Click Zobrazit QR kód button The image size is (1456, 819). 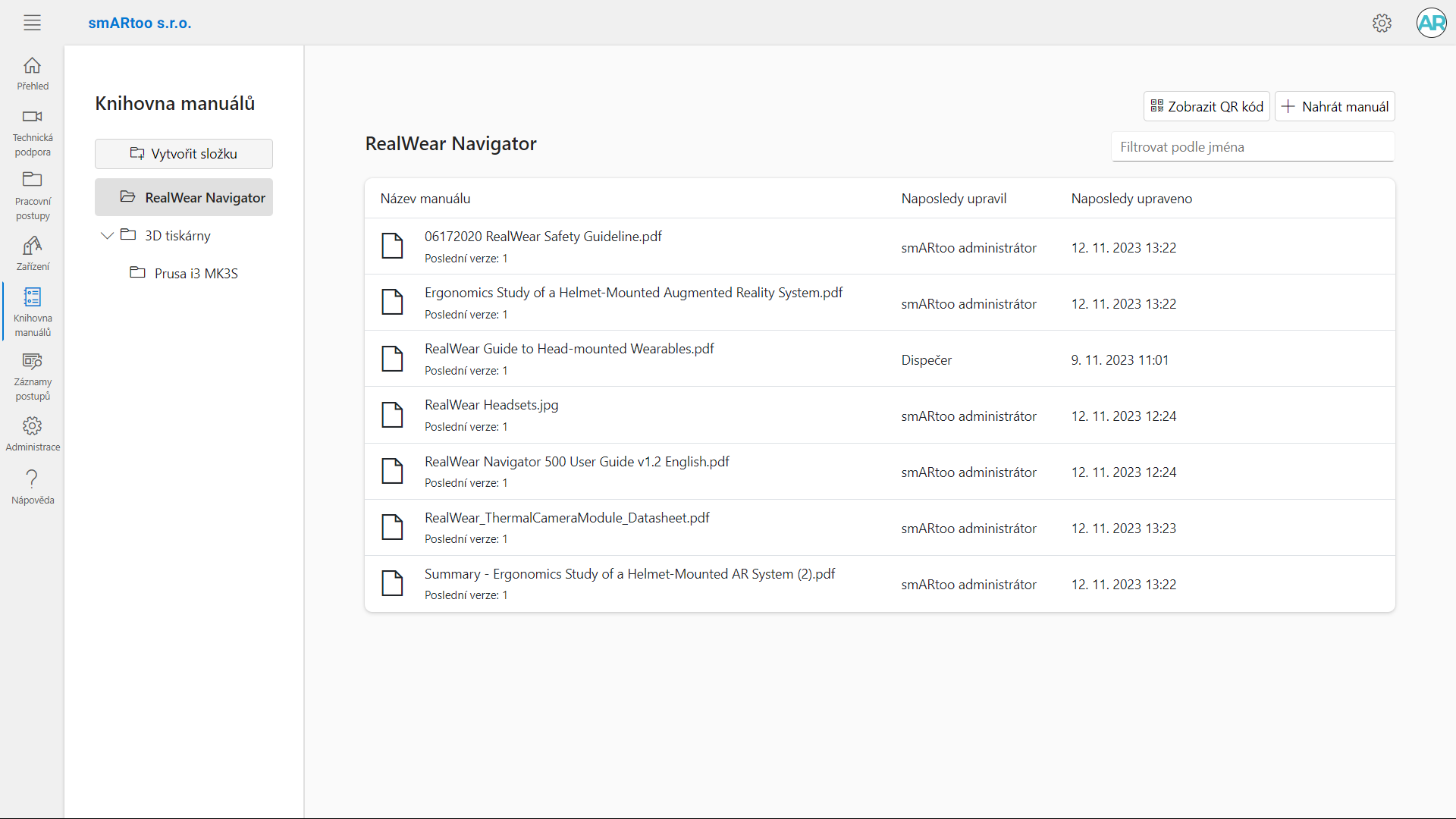1207,106
